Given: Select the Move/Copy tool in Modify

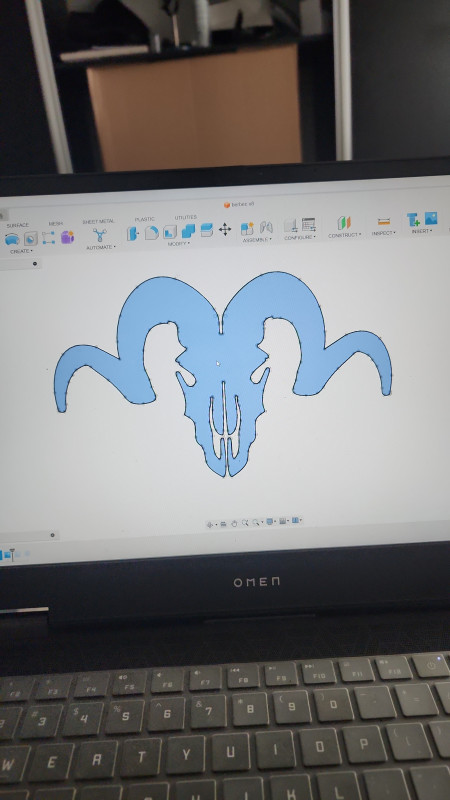Looking at the screenshot, I should tap(225, 229).
